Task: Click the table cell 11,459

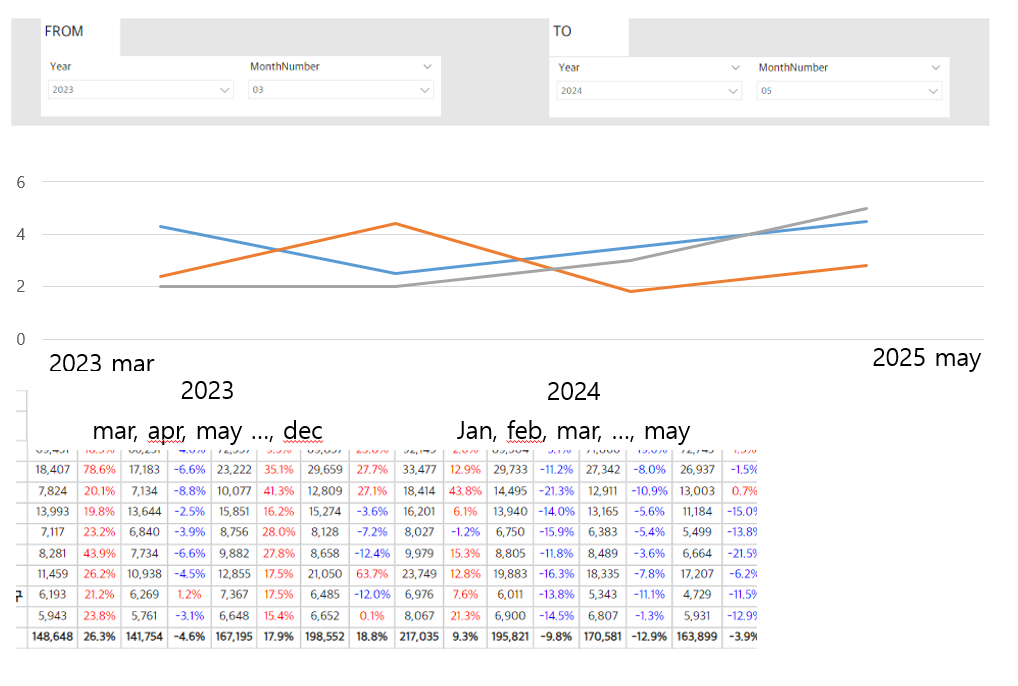Action: click(53, 574)
